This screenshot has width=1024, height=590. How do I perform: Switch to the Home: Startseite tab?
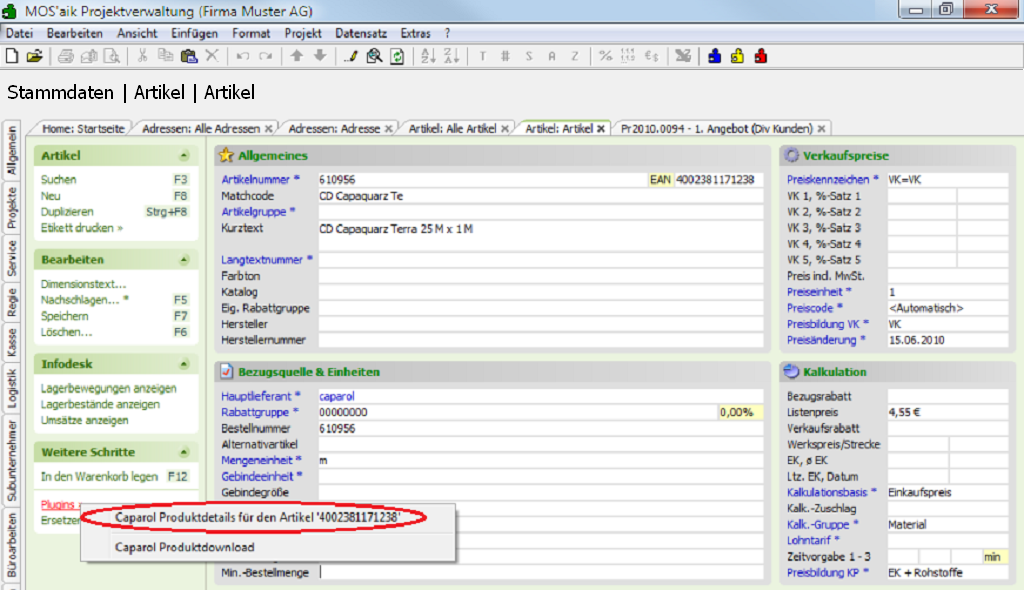click(x=83, y=129)
